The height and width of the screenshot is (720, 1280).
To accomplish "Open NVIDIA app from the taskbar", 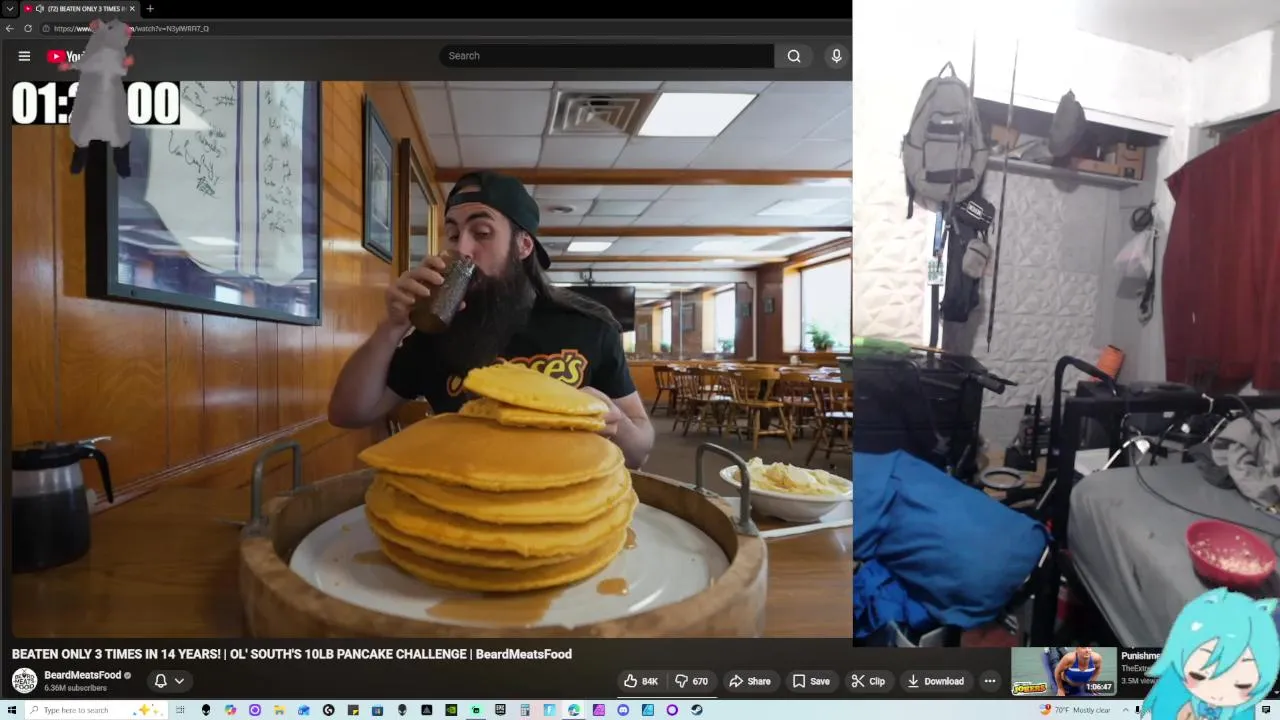I will pos(451,710).
